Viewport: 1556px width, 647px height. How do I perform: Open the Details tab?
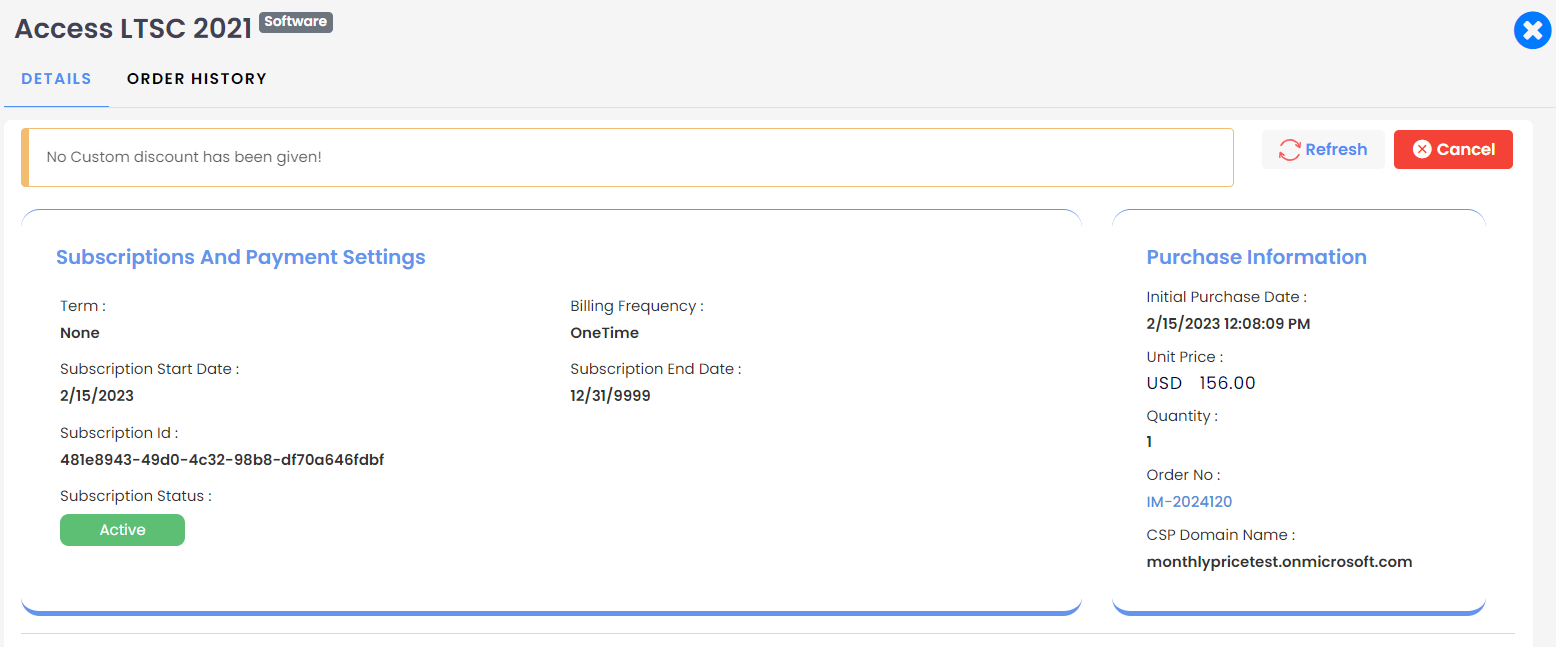(x=56, y=79)
